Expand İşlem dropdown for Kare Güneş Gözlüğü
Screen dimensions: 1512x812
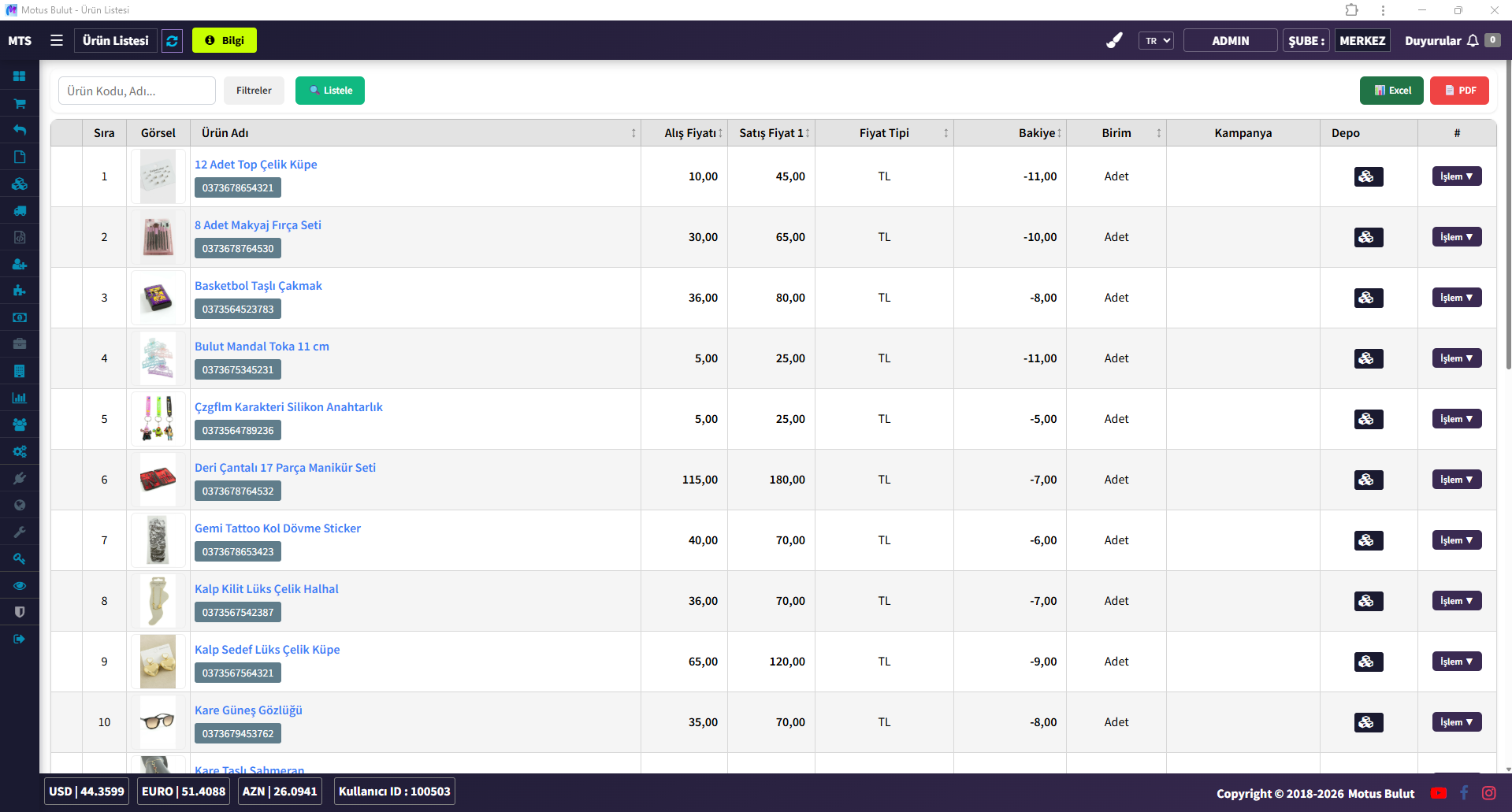1456,722
